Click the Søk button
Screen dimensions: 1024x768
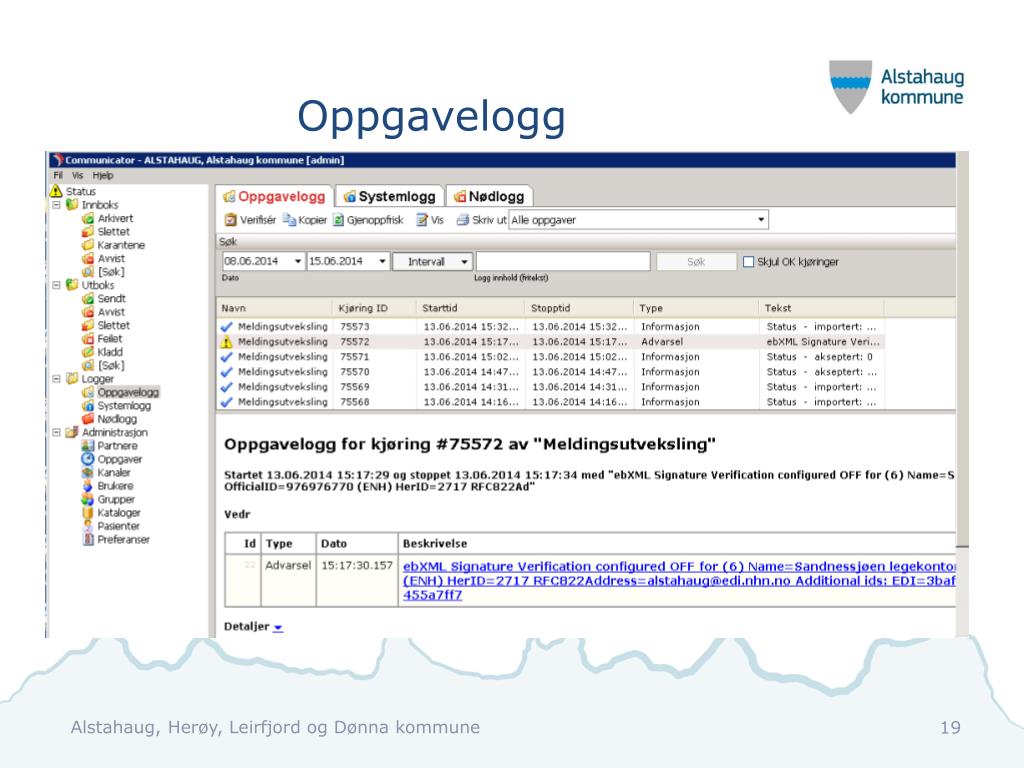coord(696,262)
